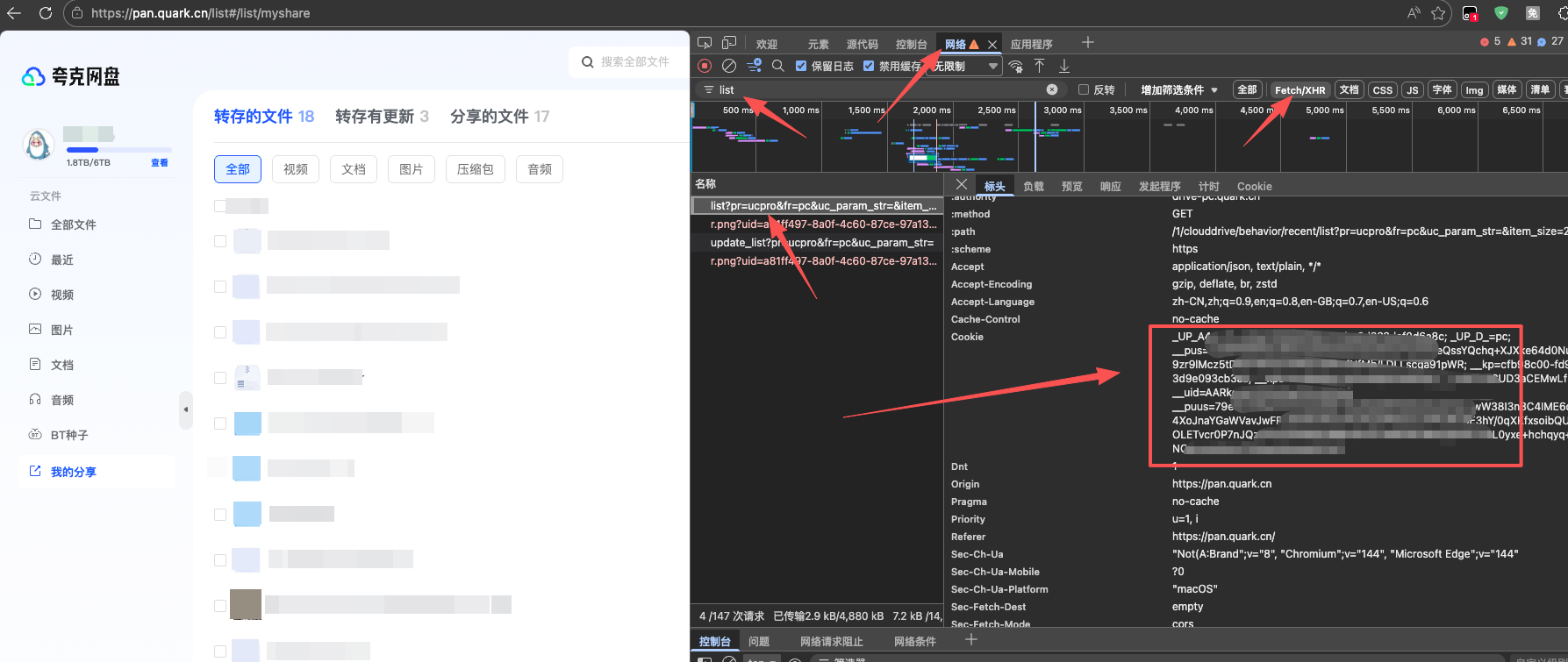Toggle device emulation icon
Screen dimensions: 1568x662
729,43
